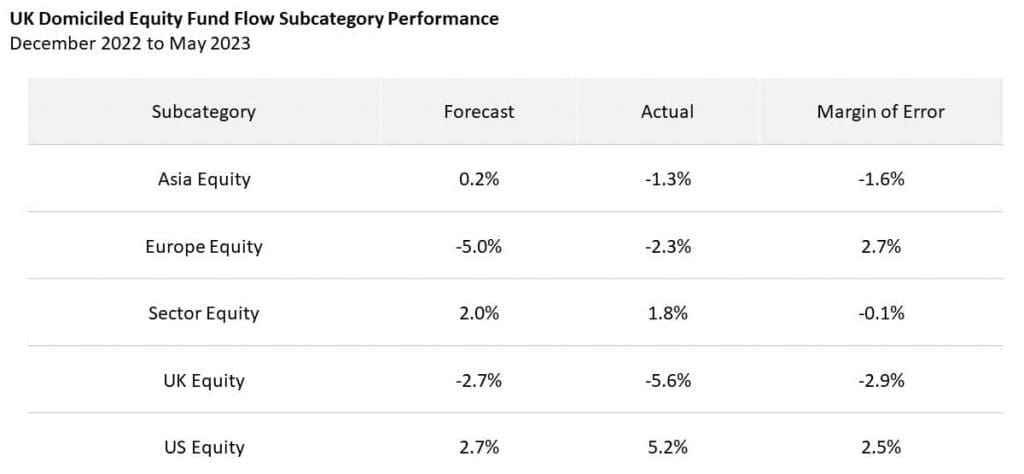The image size is (1024, 474).
Task: Select the Sector Equity row label
Action: (x=204, y=313)
